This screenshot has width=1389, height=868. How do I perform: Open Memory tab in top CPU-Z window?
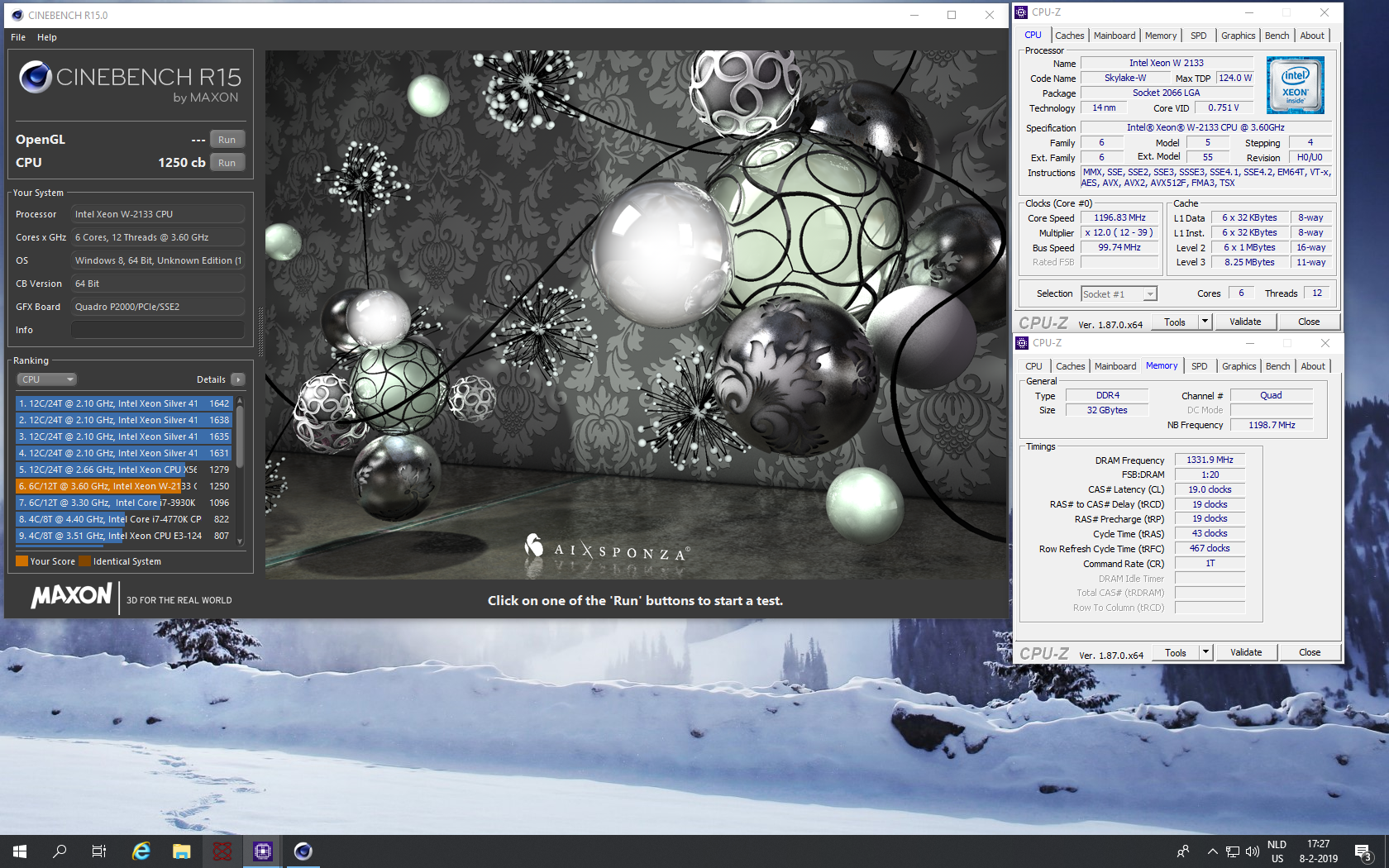click(x=1161, y=36)
